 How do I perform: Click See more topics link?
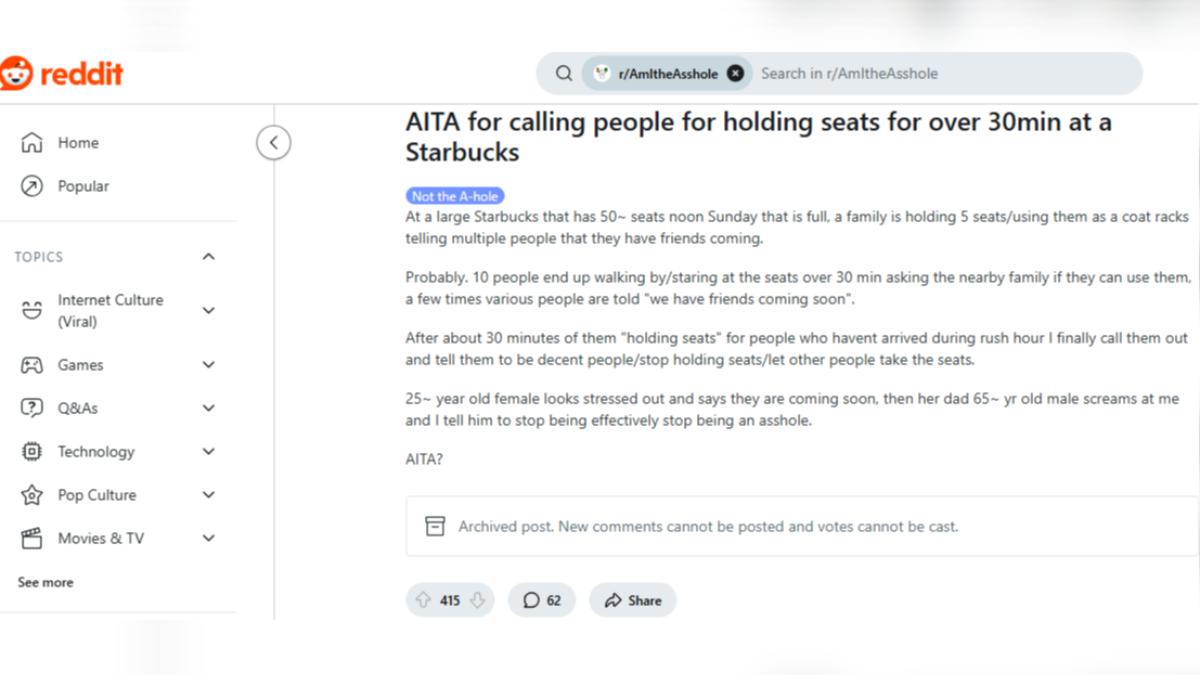[45, 582]
